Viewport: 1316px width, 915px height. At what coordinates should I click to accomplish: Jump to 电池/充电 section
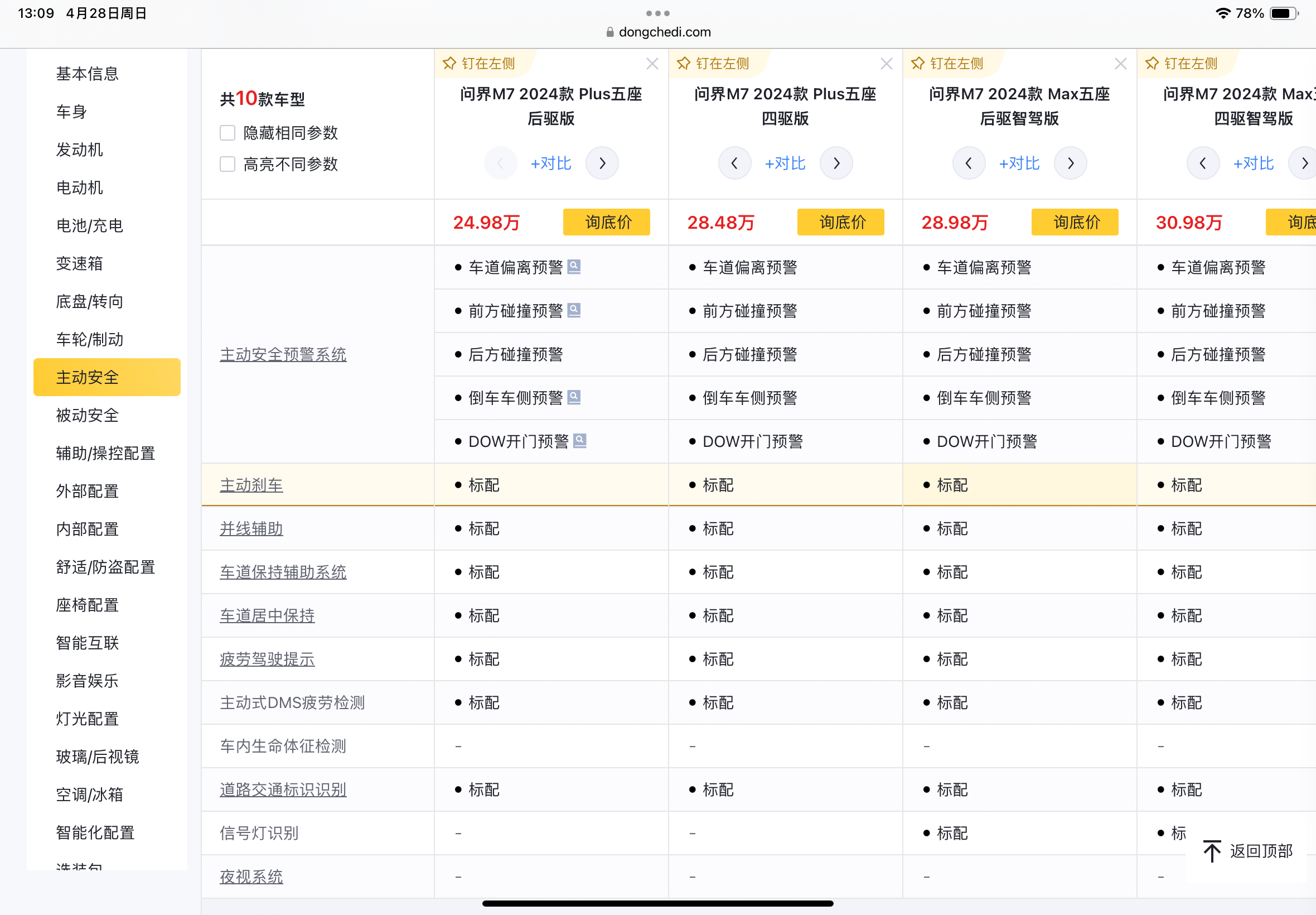pyautogui.click(x=89, y=225)
